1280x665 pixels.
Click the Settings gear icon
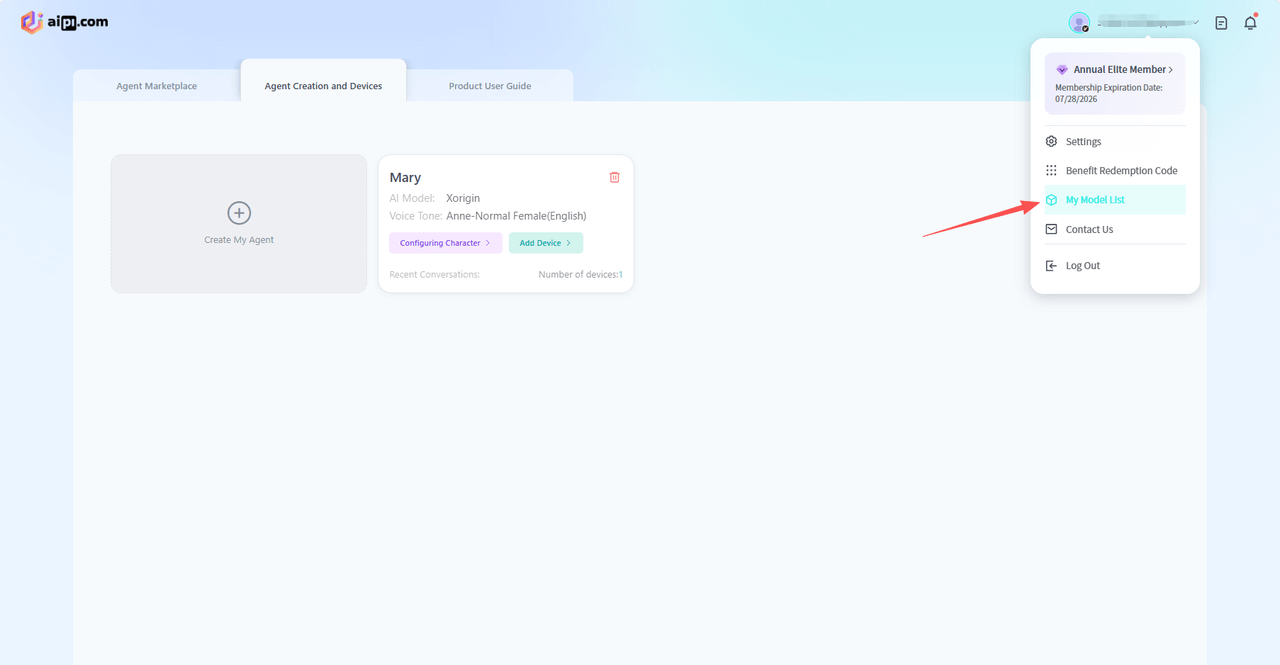coord(1051,142)
